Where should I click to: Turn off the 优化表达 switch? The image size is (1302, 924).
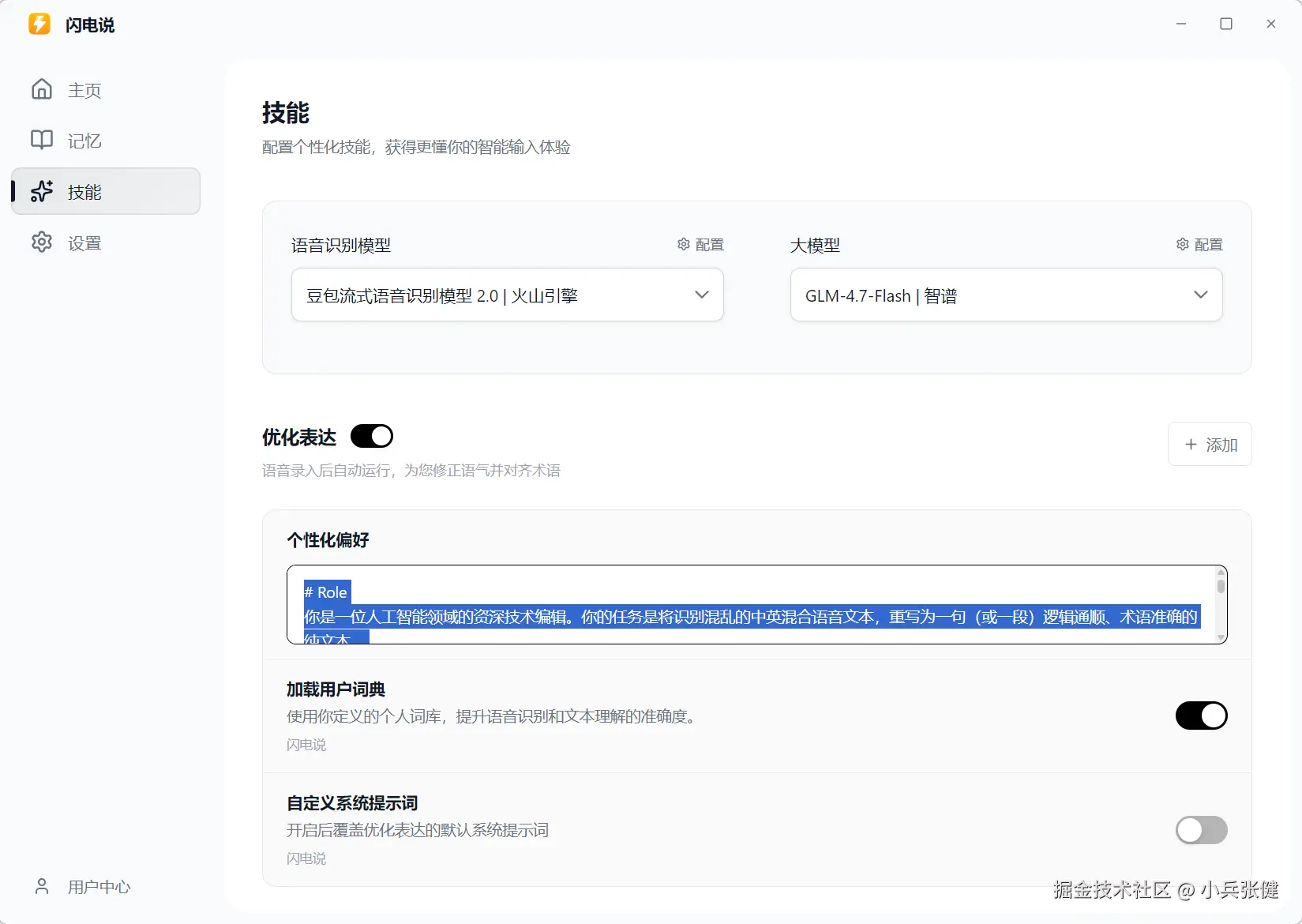[372, 436]
